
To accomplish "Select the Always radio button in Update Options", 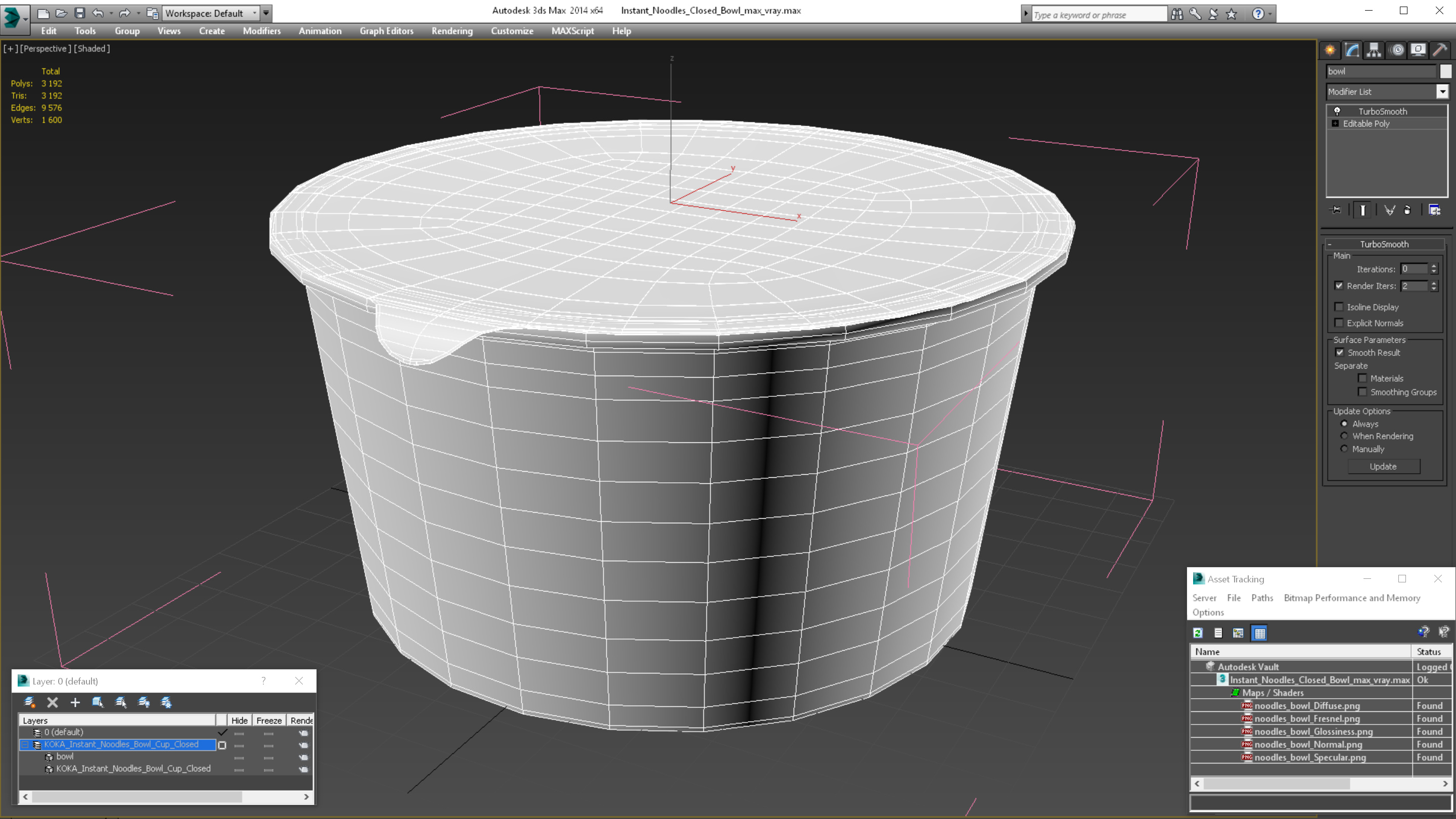I will (x=1344, y=423).
